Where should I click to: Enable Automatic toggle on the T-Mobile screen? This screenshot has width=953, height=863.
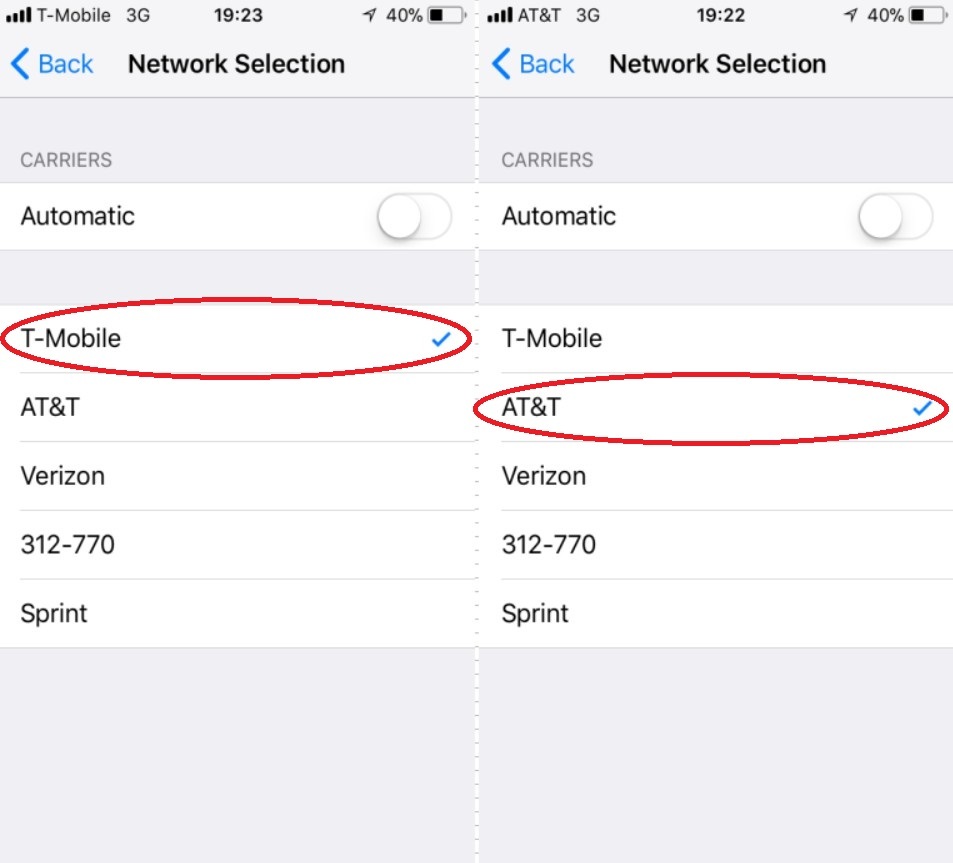415,217
